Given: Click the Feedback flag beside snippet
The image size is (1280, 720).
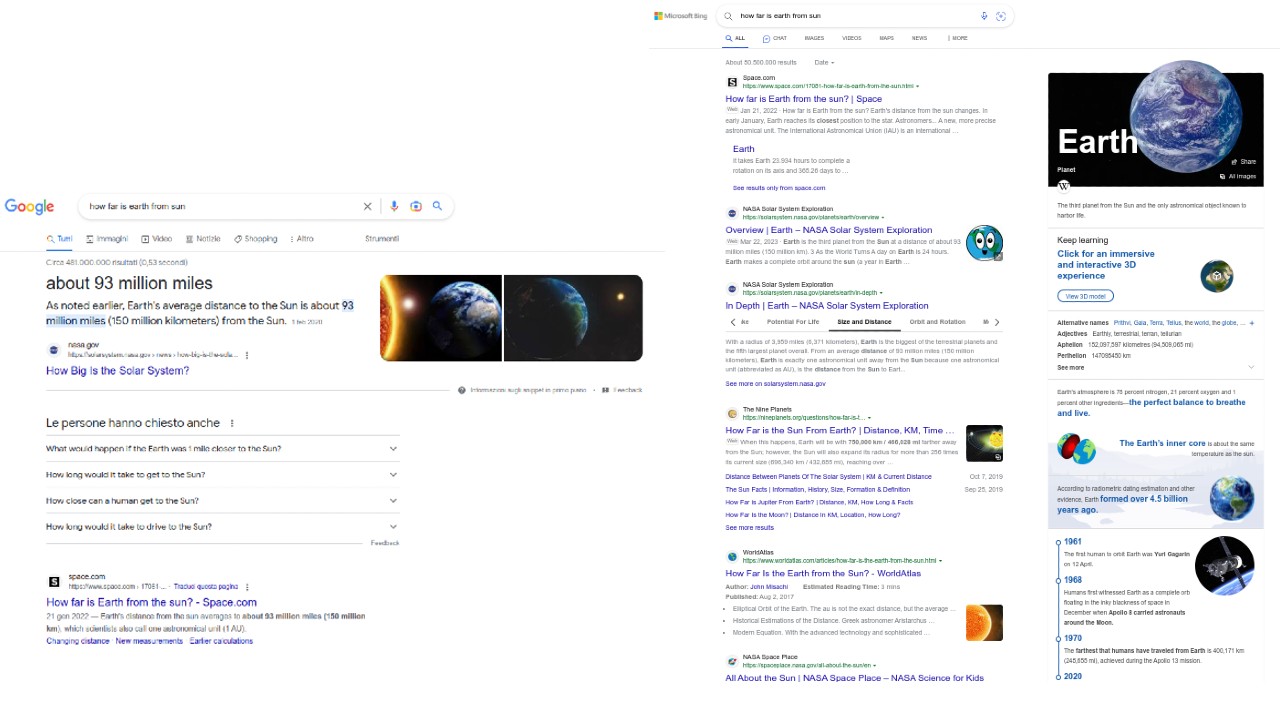Looking at the screenshot, I should 622,390.
